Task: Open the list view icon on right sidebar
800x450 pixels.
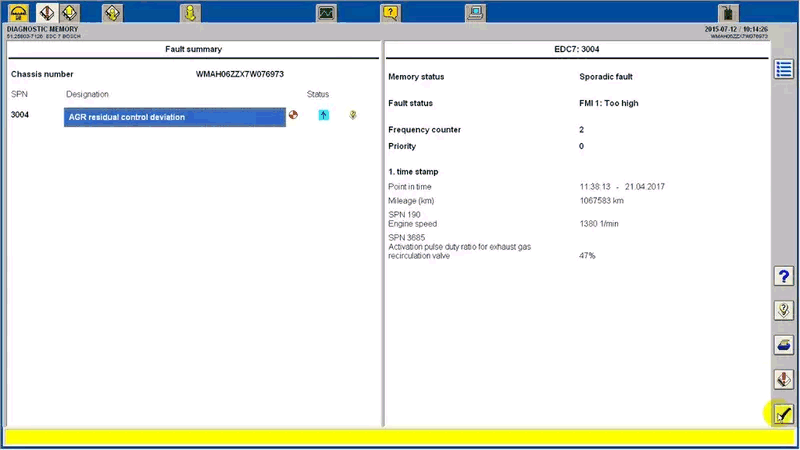Action: click(x=784, y=69)
